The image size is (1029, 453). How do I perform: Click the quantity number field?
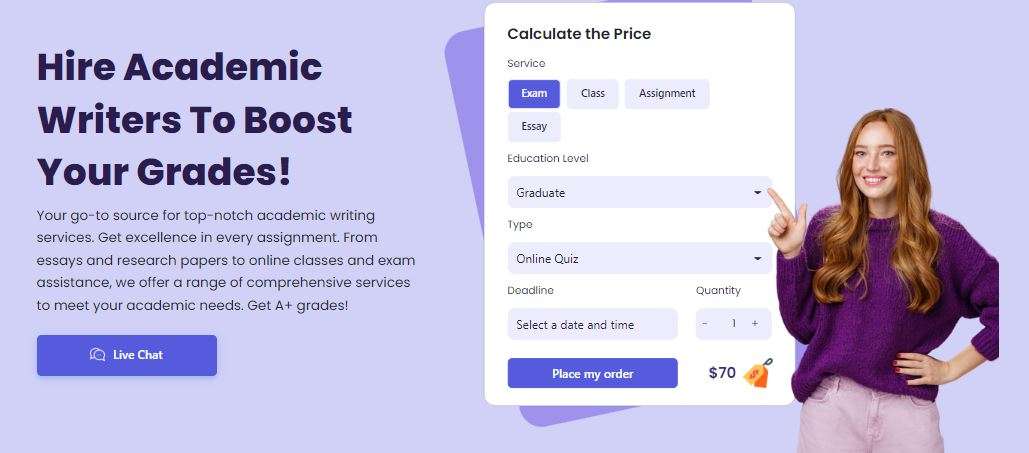click(733, 324)
